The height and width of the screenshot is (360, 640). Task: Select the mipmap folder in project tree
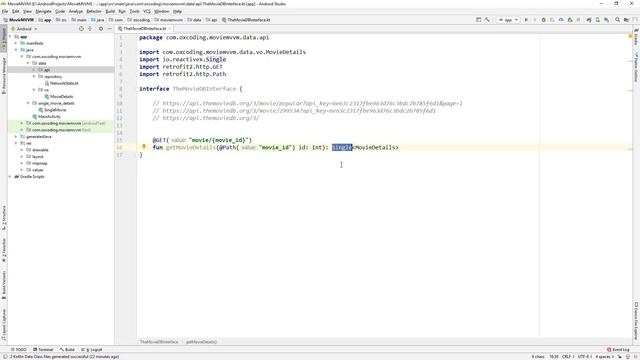click(x=37, y=163)
